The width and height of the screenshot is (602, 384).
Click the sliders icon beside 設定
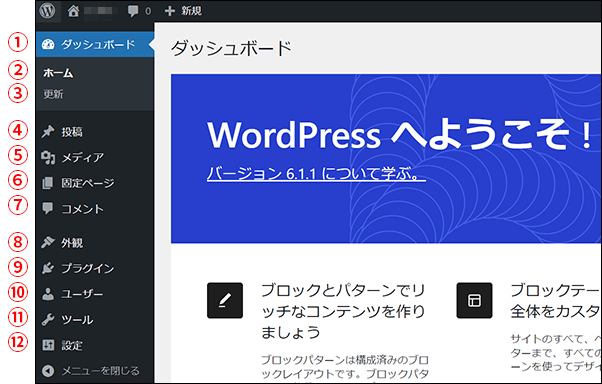click(x=48, y=345)
